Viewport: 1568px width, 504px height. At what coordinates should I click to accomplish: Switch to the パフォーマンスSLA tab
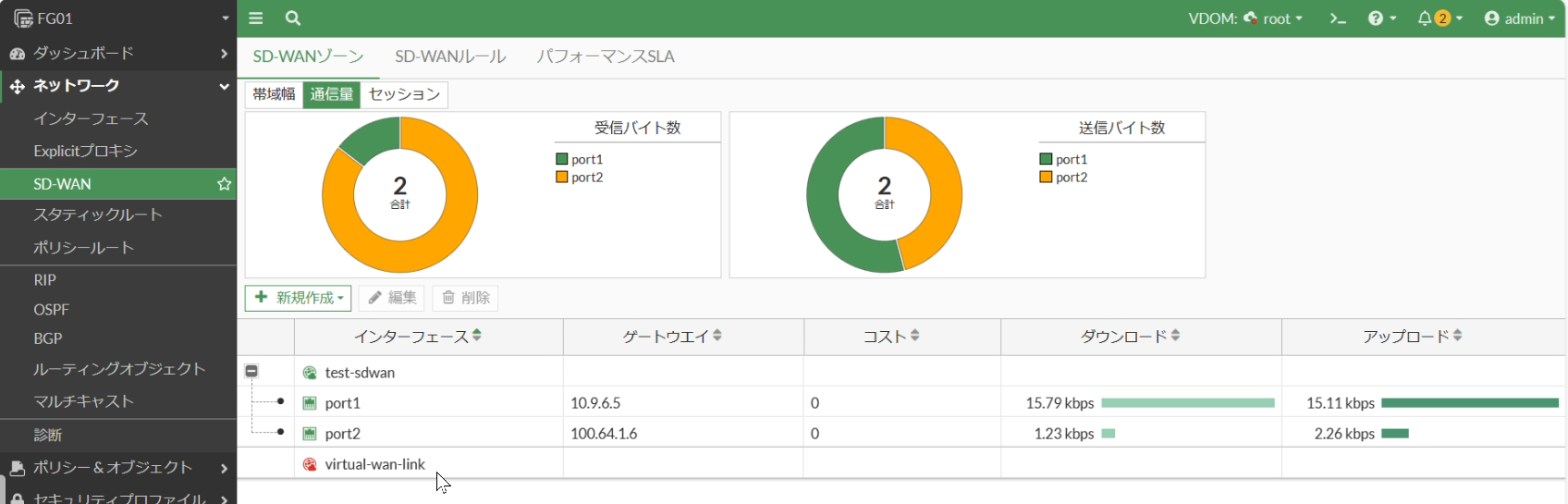(x=606, y=56)
